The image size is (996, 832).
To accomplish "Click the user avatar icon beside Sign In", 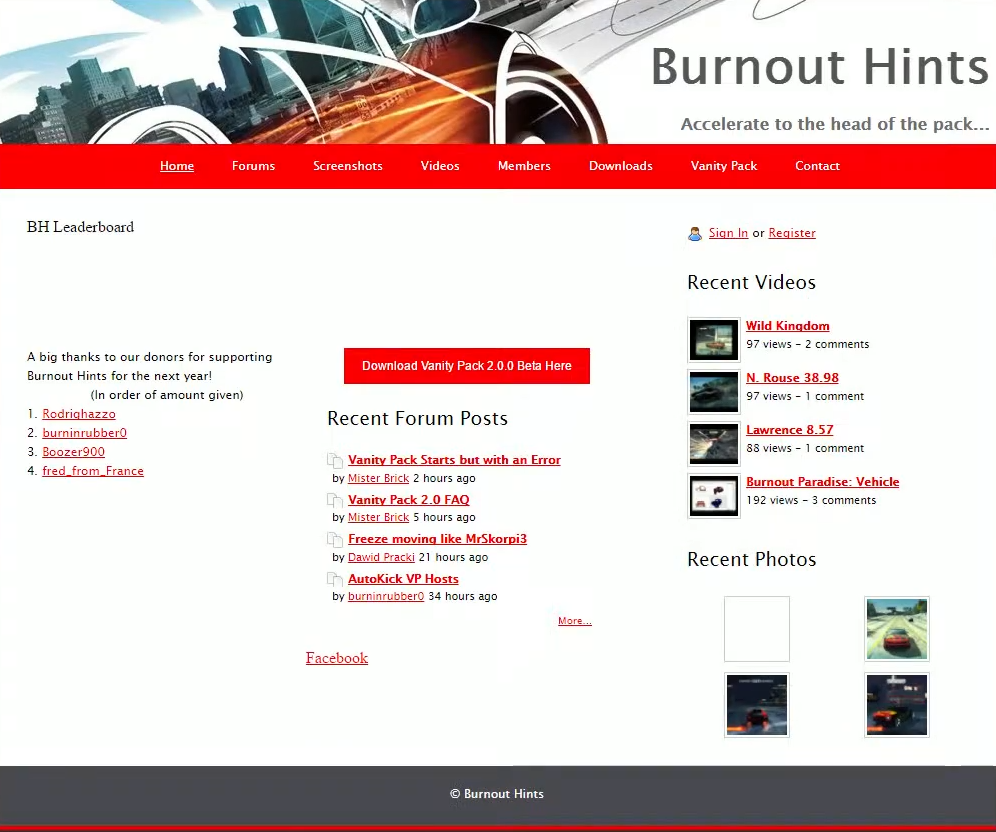I will (695, 234).
